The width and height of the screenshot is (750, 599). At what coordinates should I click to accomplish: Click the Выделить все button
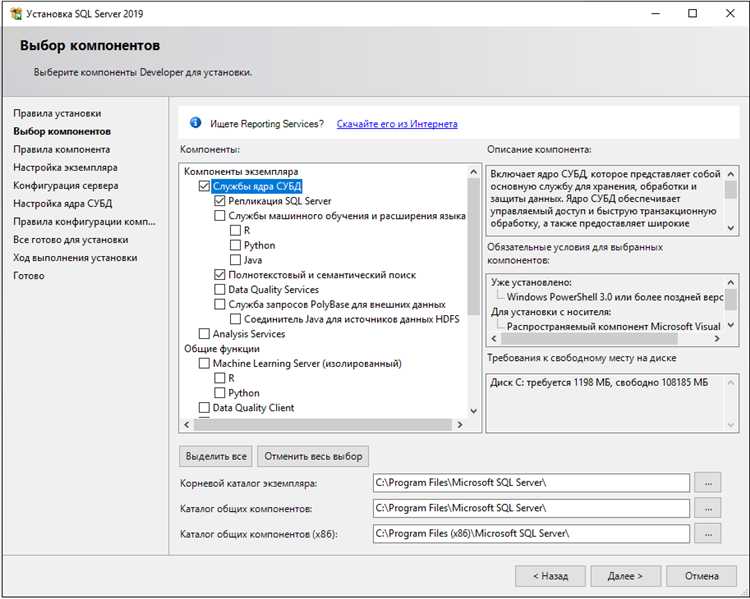click(216, 456)
